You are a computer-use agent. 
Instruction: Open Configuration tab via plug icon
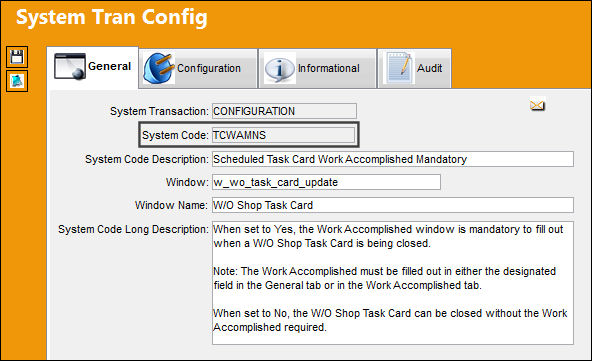pyautogui.click(x=159, y=68)
